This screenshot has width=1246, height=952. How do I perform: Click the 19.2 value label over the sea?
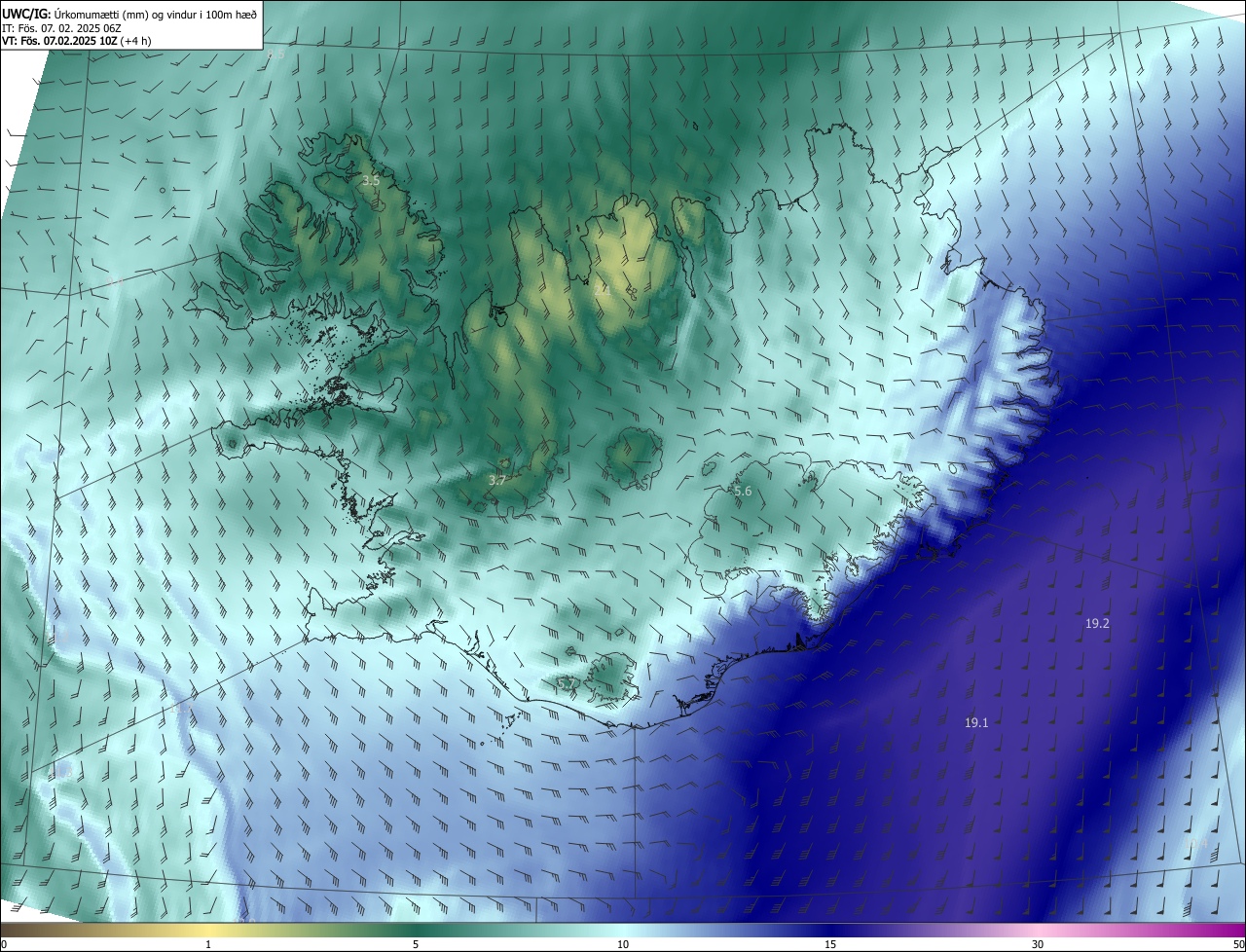pyautogui.click(x=1097, y=623)
